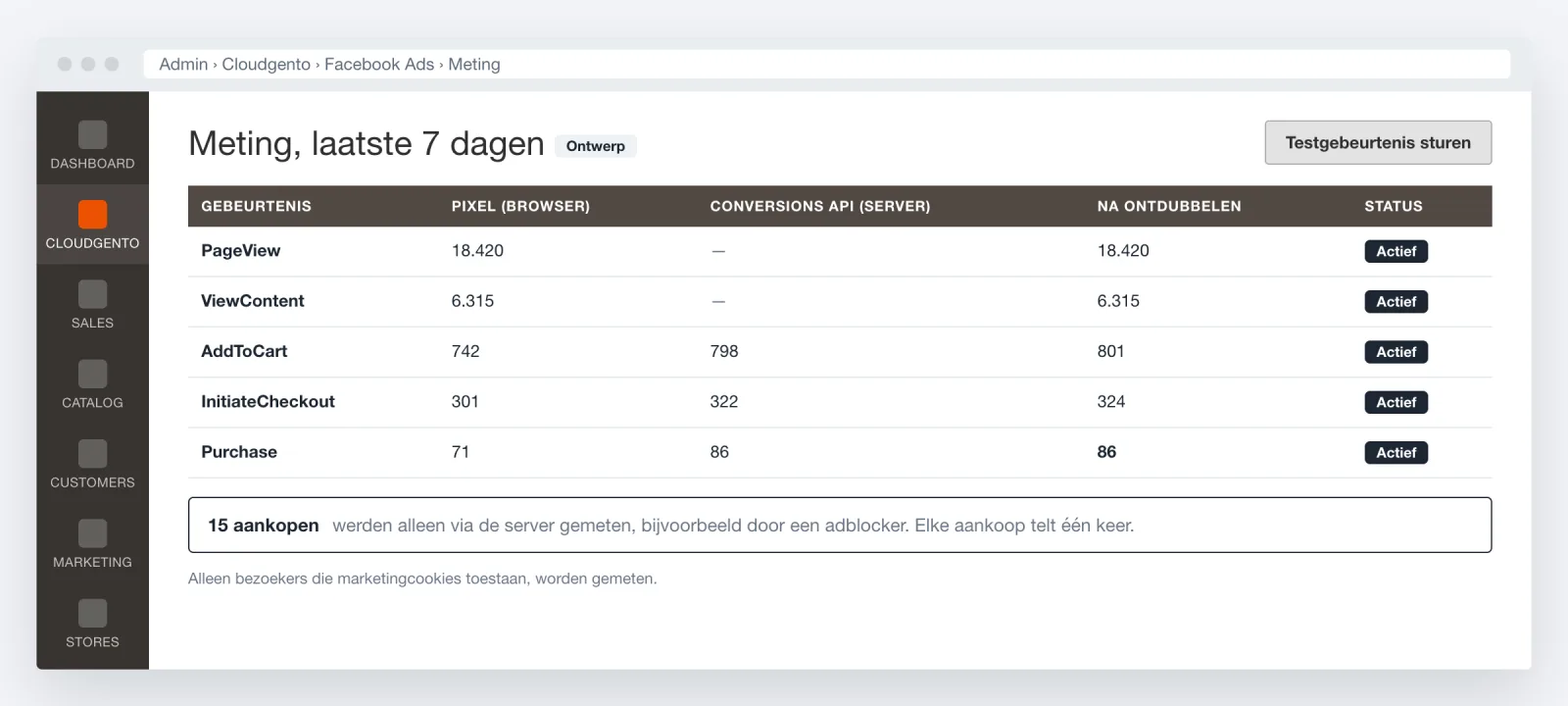Screen dimensions: 1568x706
Task: Click the Actief badge in the AddToCart row
Action: [1396, 352]
